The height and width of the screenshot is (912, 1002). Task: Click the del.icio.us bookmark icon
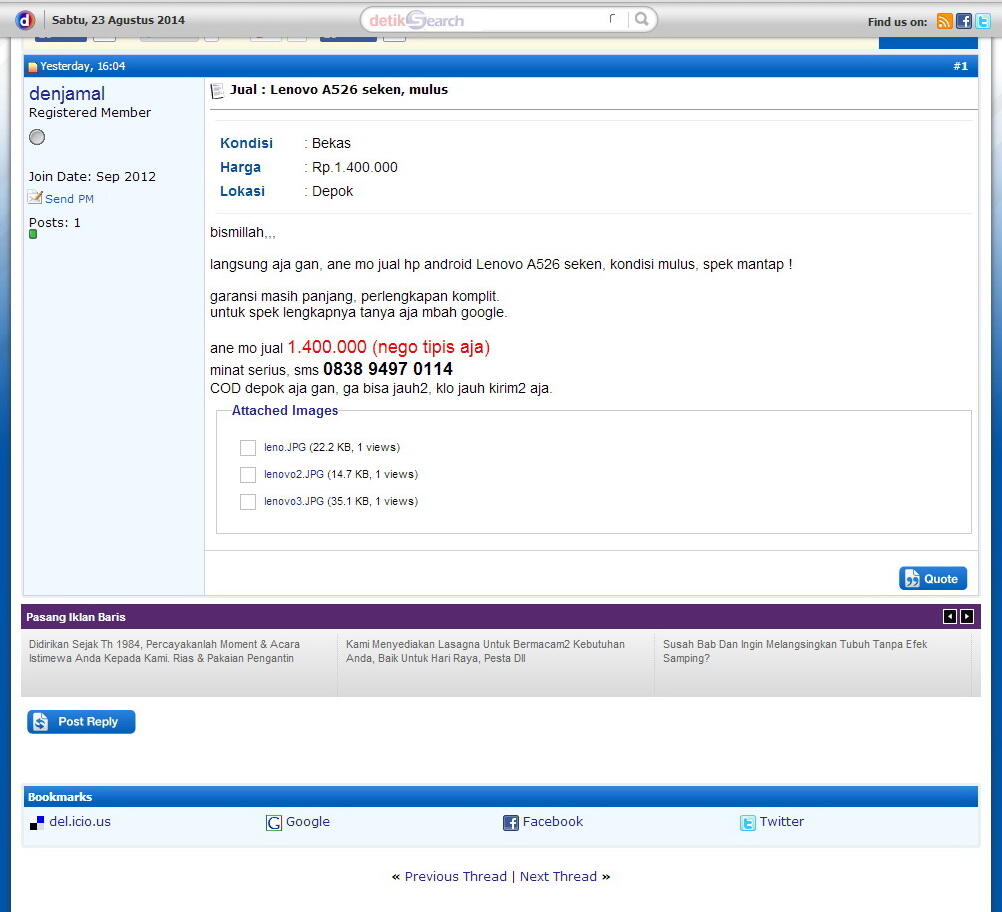coord(37,823)
